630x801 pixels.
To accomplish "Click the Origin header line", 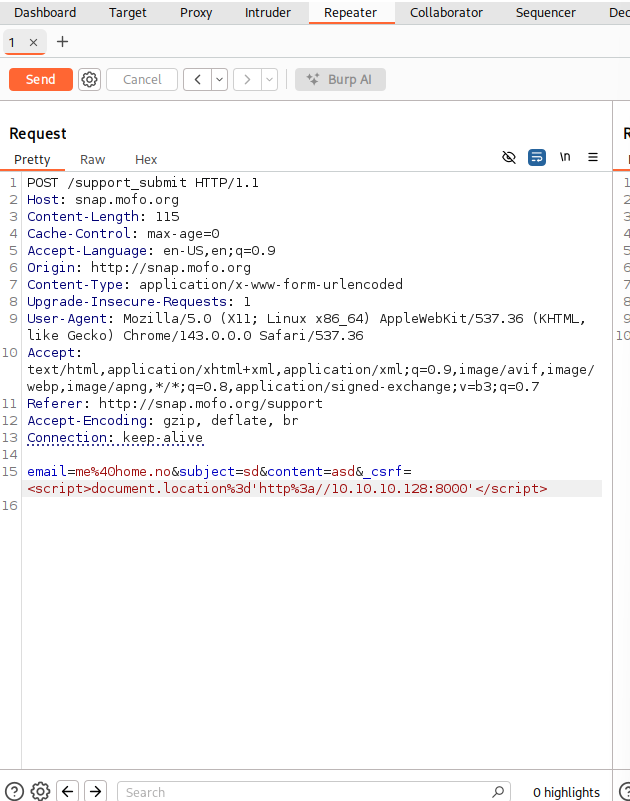I will coord(139,267).
